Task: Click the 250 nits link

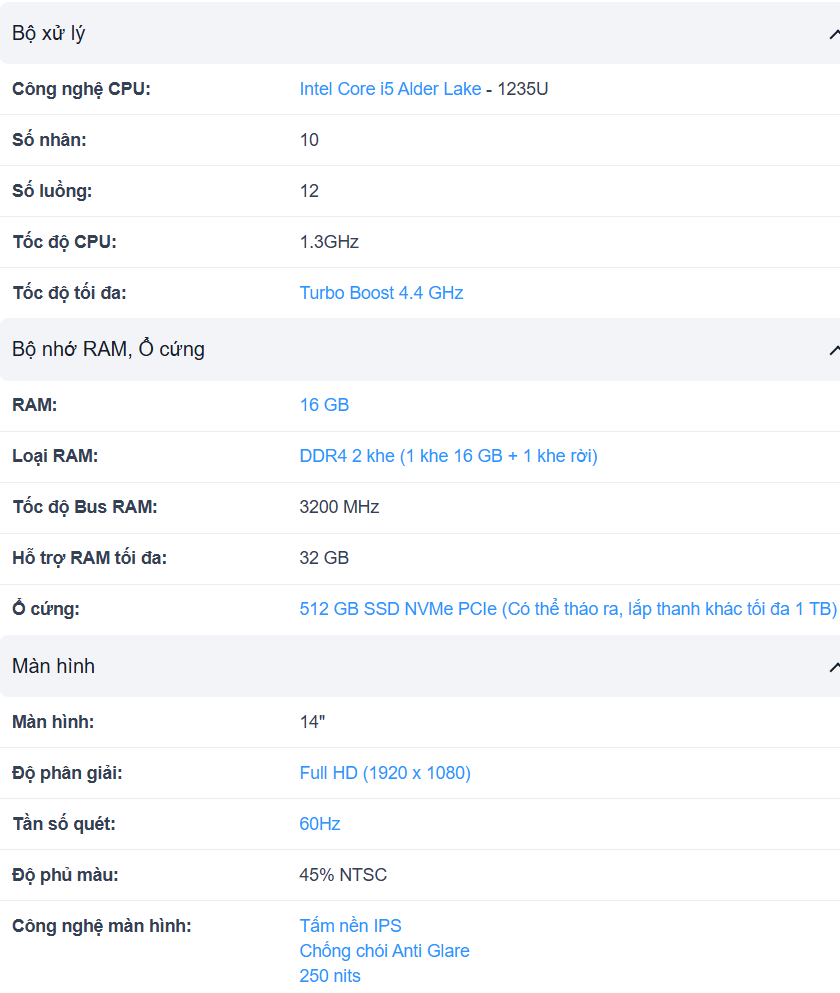Action: (x=330, y=976)
